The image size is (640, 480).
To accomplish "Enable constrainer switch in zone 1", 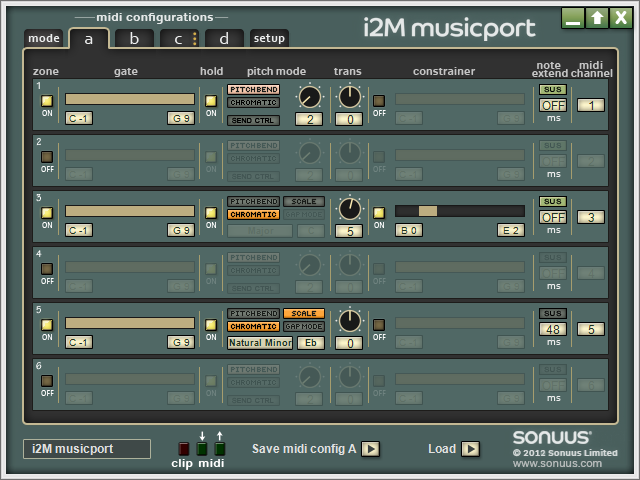I will click(x=379, y=101).
